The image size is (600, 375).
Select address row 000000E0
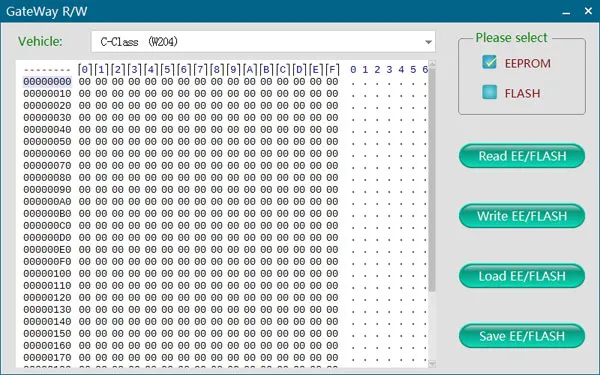(x=47, y=249)
